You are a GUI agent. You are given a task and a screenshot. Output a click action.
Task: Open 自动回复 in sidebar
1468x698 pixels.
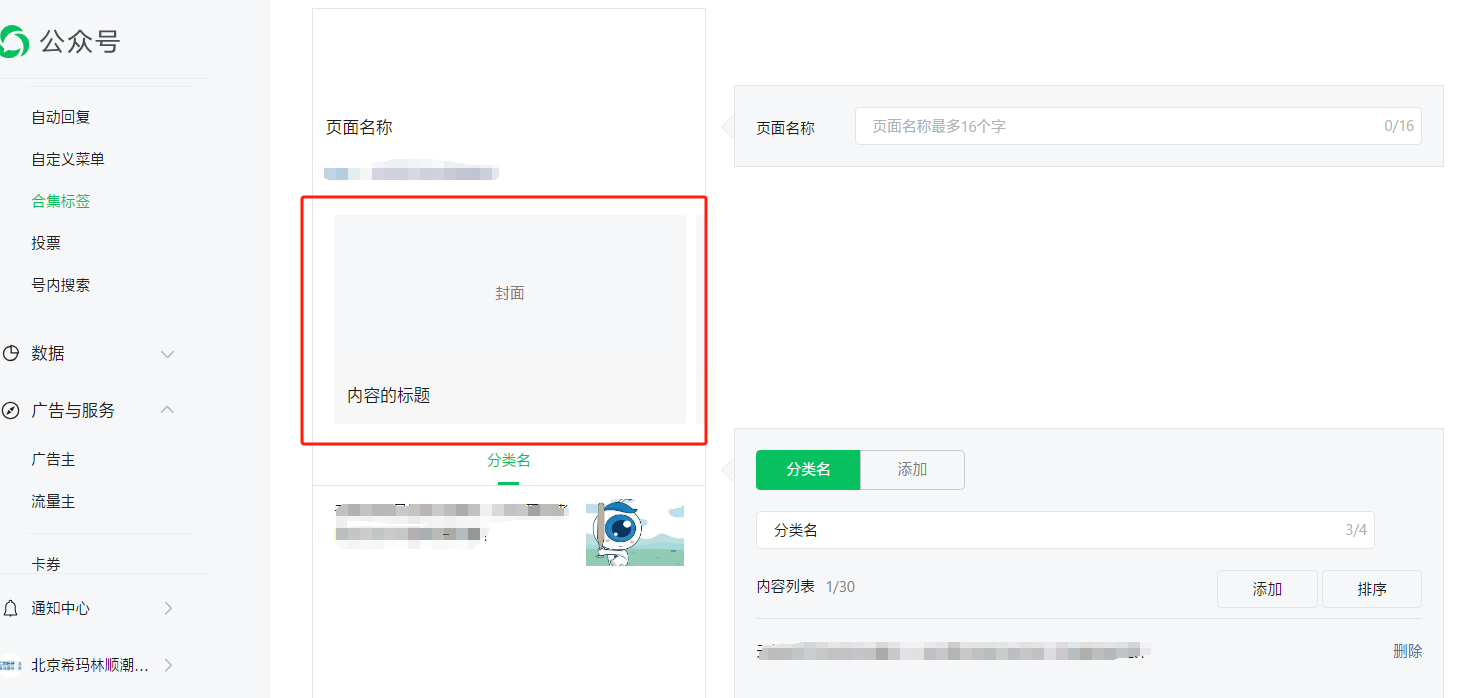tap(61, 117)
